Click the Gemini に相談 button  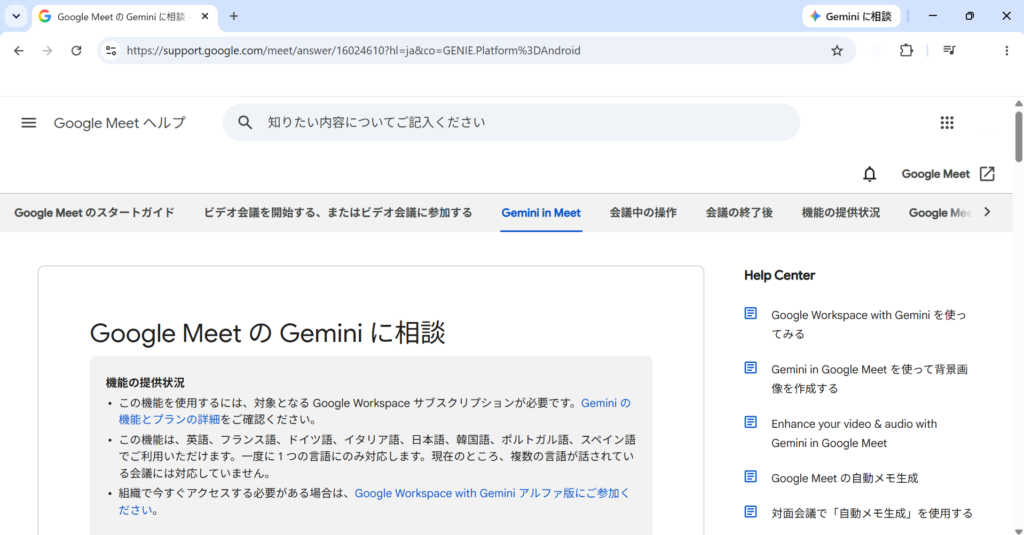click(851, 16)
